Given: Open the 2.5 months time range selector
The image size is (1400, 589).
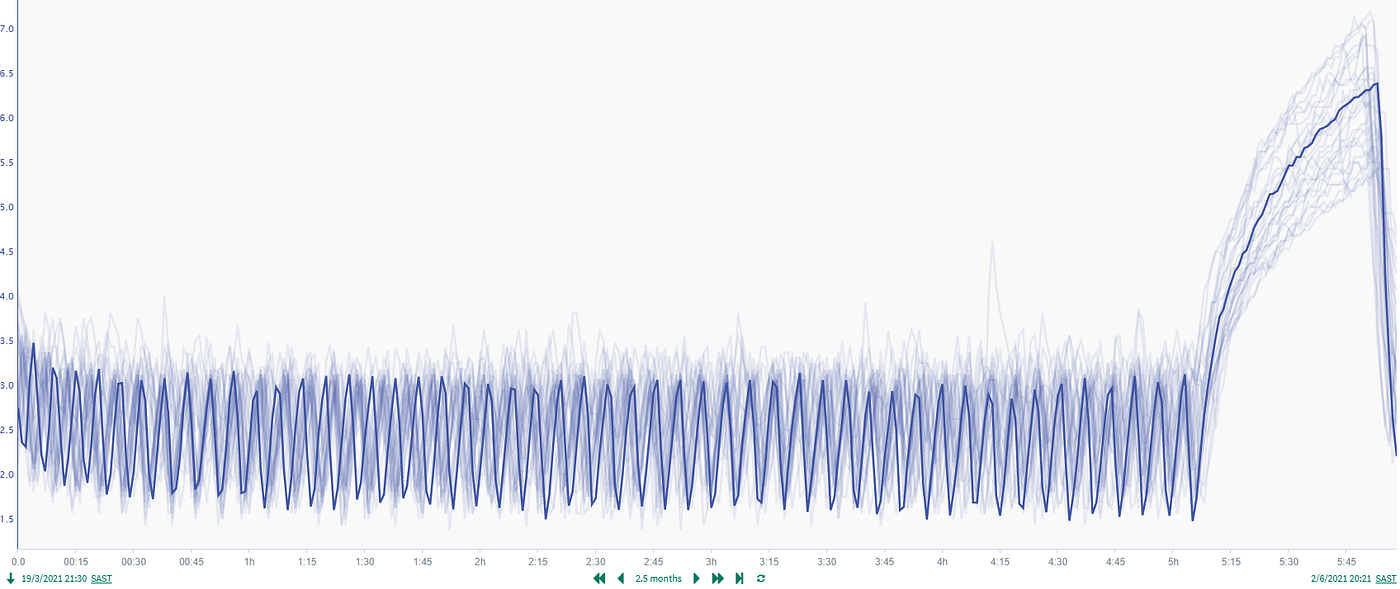Looking at the screenshot, I should pos(658,579).
